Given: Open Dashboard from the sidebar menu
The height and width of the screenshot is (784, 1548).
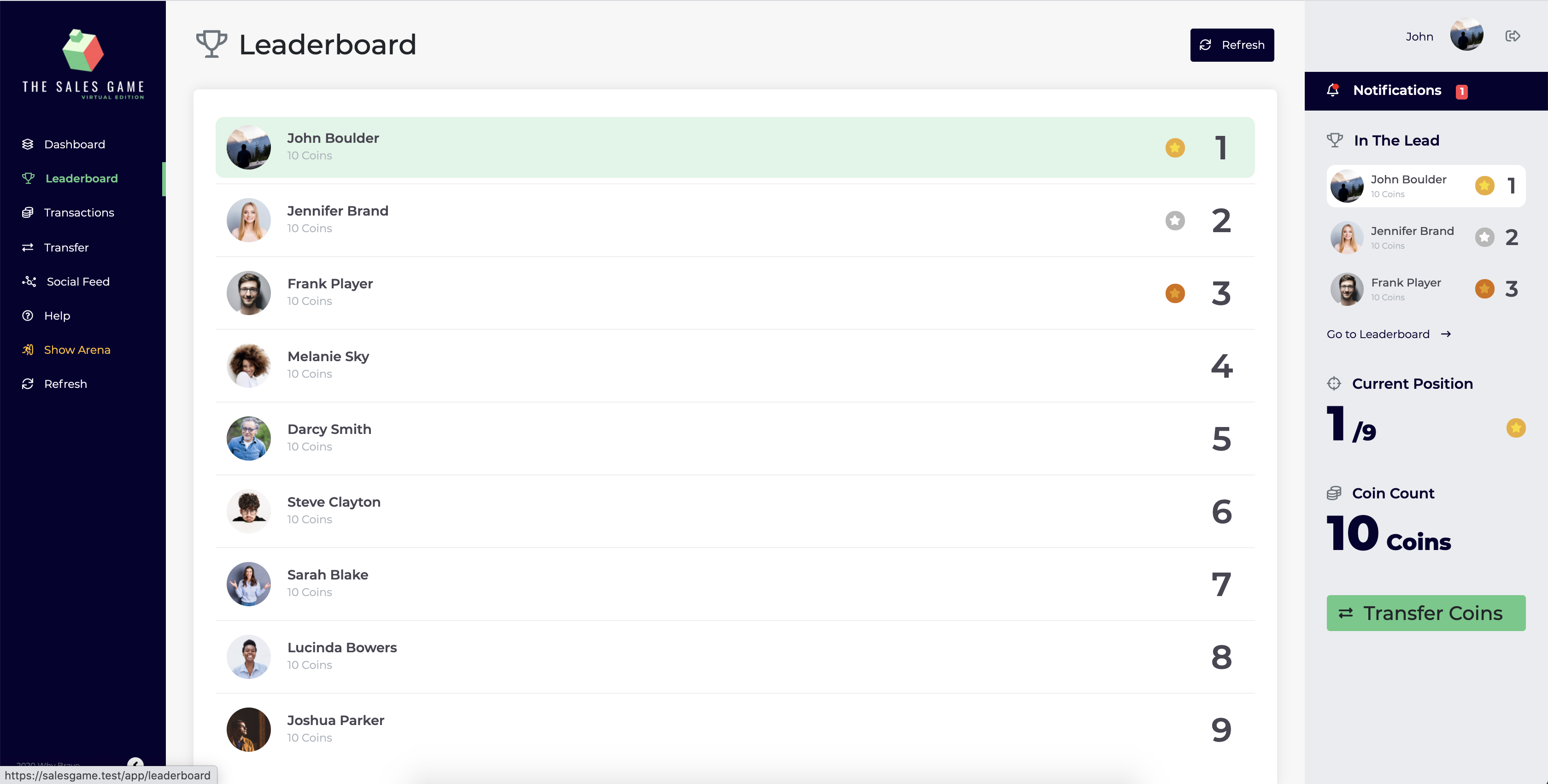Looking at the screenshot, I should [x=74, y=144].
